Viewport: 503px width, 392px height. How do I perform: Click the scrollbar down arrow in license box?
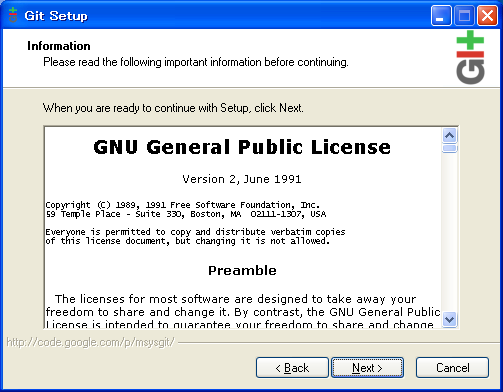(449, 319)
